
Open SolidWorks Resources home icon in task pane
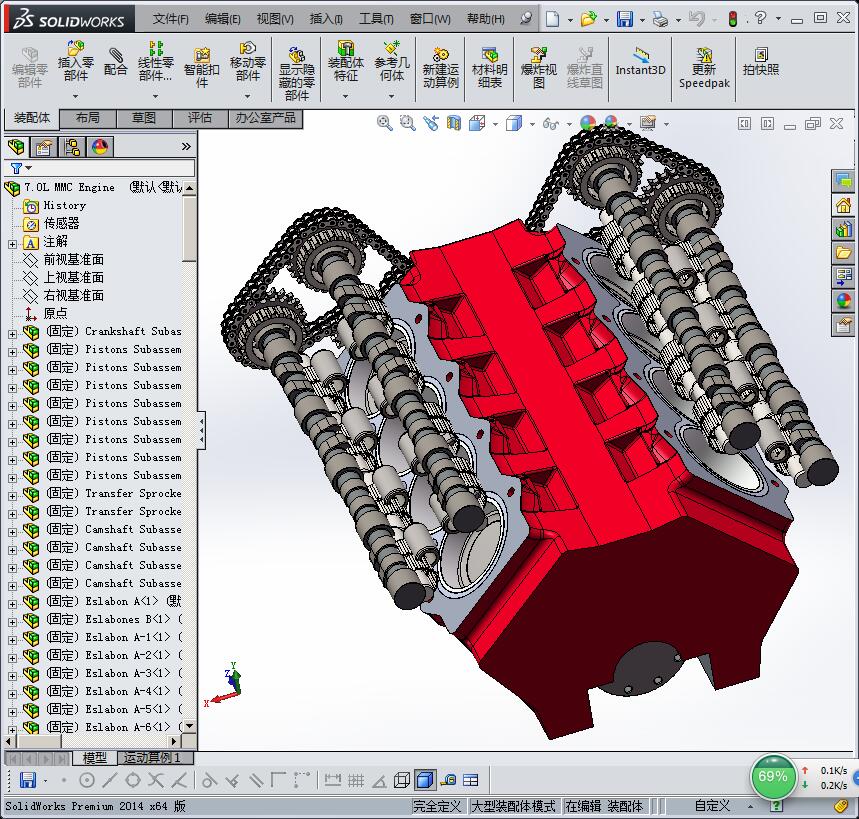tap(843, 205)
